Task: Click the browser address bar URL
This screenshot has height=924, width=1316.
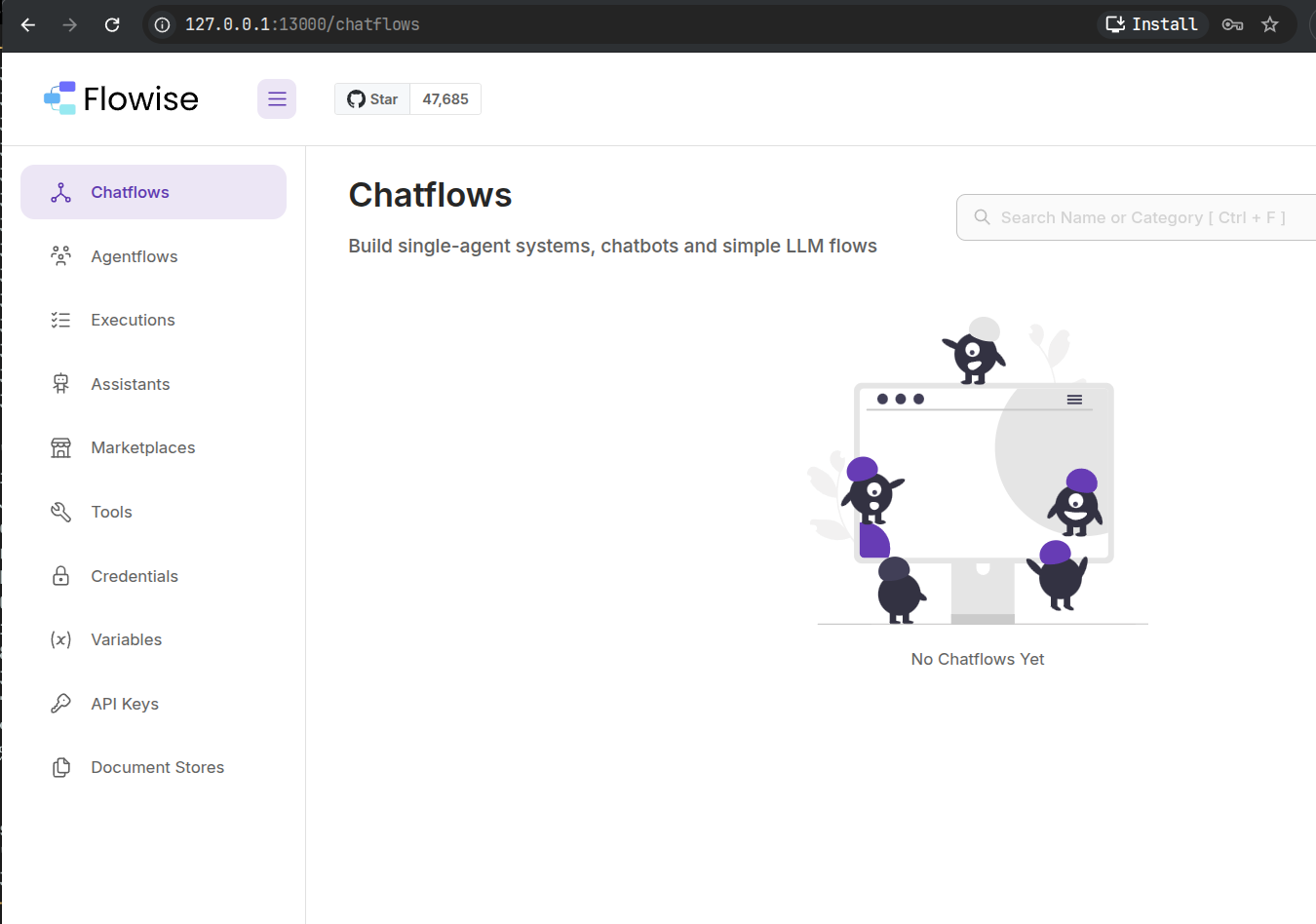Action: (x=302, y=24)
